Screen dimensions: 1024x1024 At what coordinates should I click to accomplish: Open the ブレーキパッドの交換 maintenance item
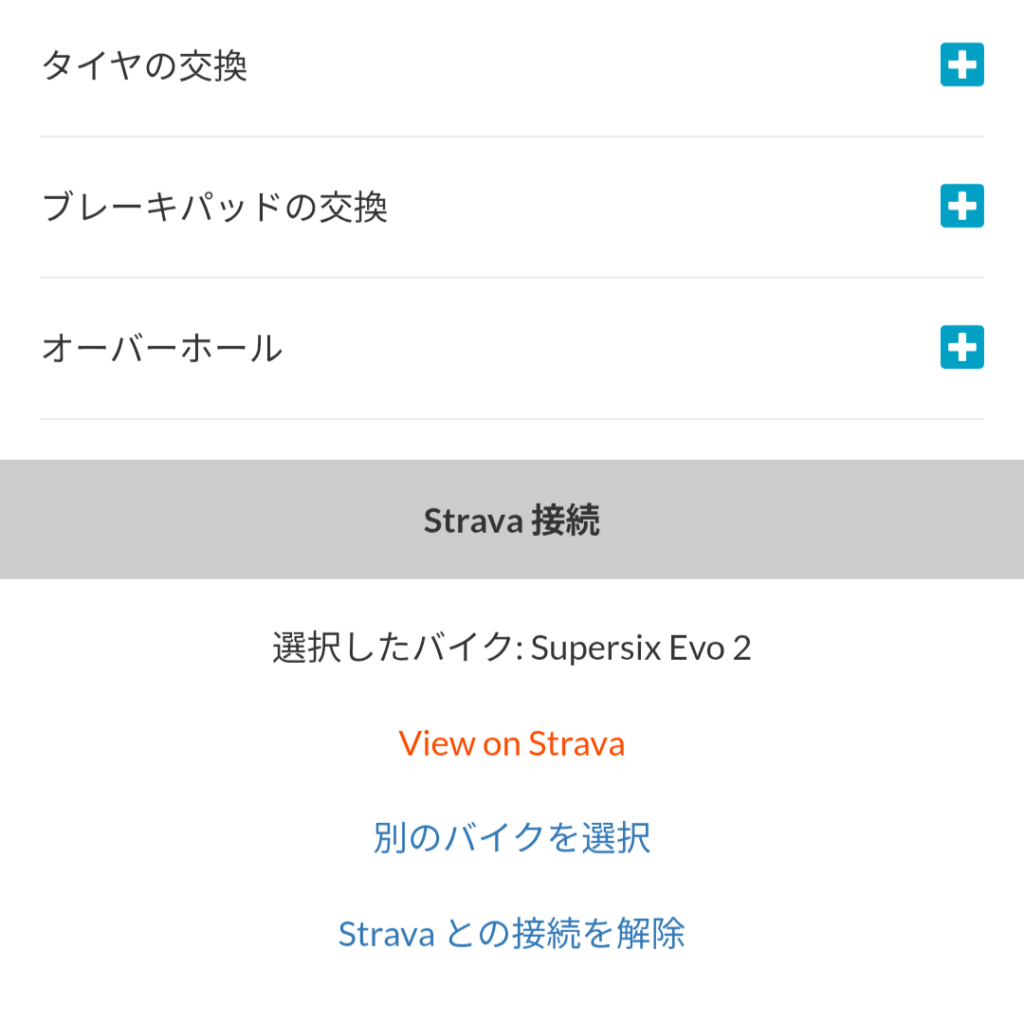coord(215,207)
